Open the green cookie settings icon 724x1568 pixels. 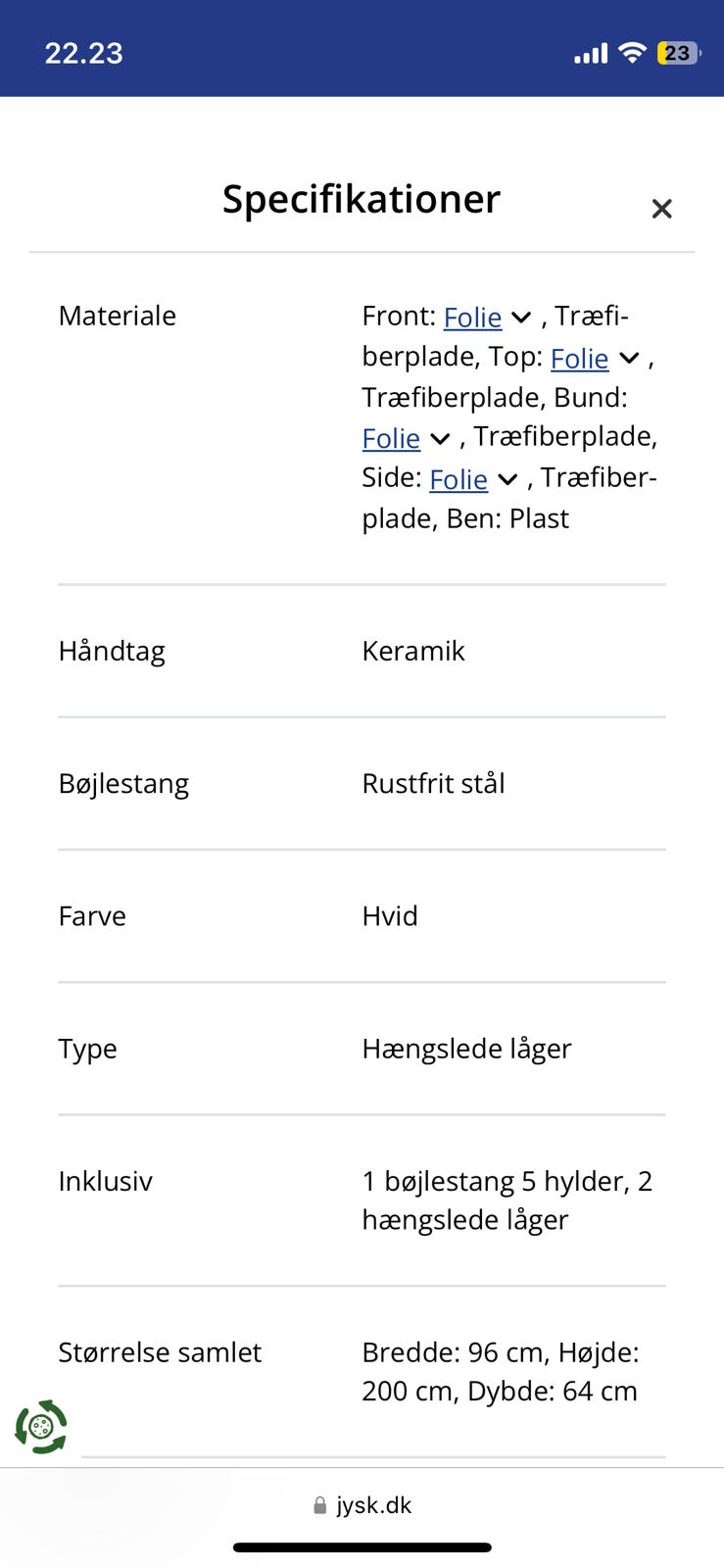click(x=41, y=1426)
